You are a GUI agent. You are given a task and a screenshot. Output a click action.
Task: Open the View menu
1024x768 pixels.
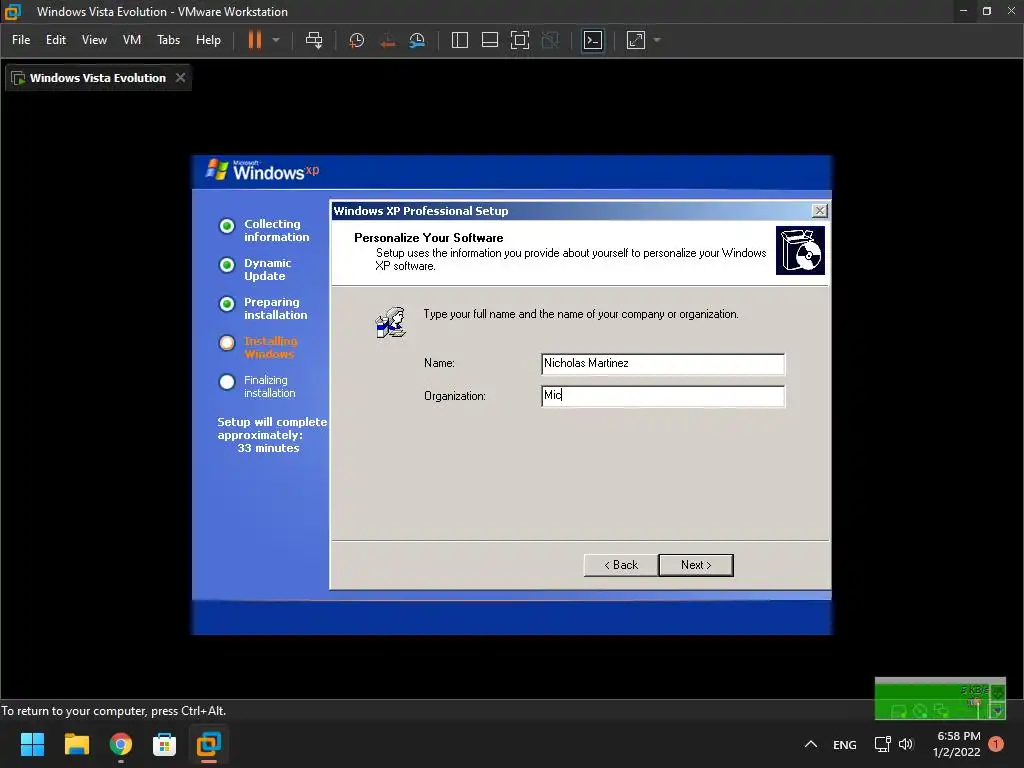pyautogui.click(x=94, y=40)
